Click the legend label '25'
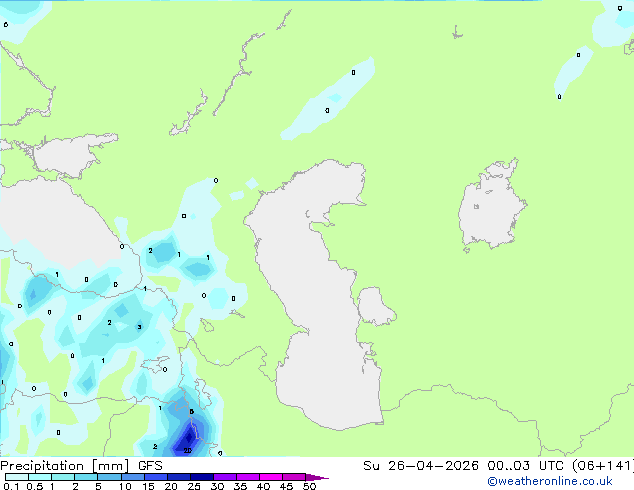The image size is (634, 490). tap(194, 486)
